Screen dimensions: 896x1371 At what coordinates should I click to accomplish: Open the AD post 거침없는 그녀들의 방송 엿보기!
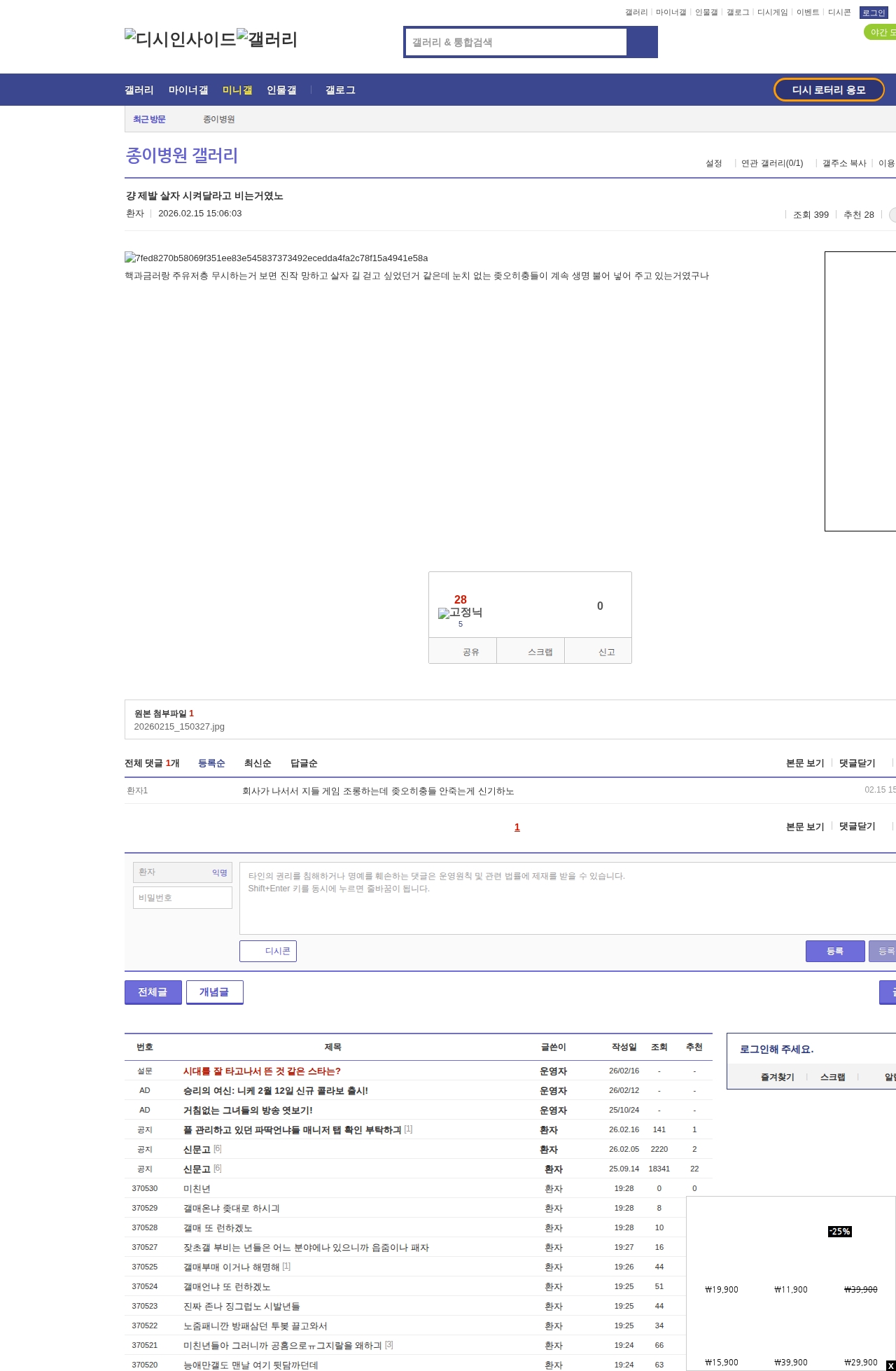pos(248,1110)
